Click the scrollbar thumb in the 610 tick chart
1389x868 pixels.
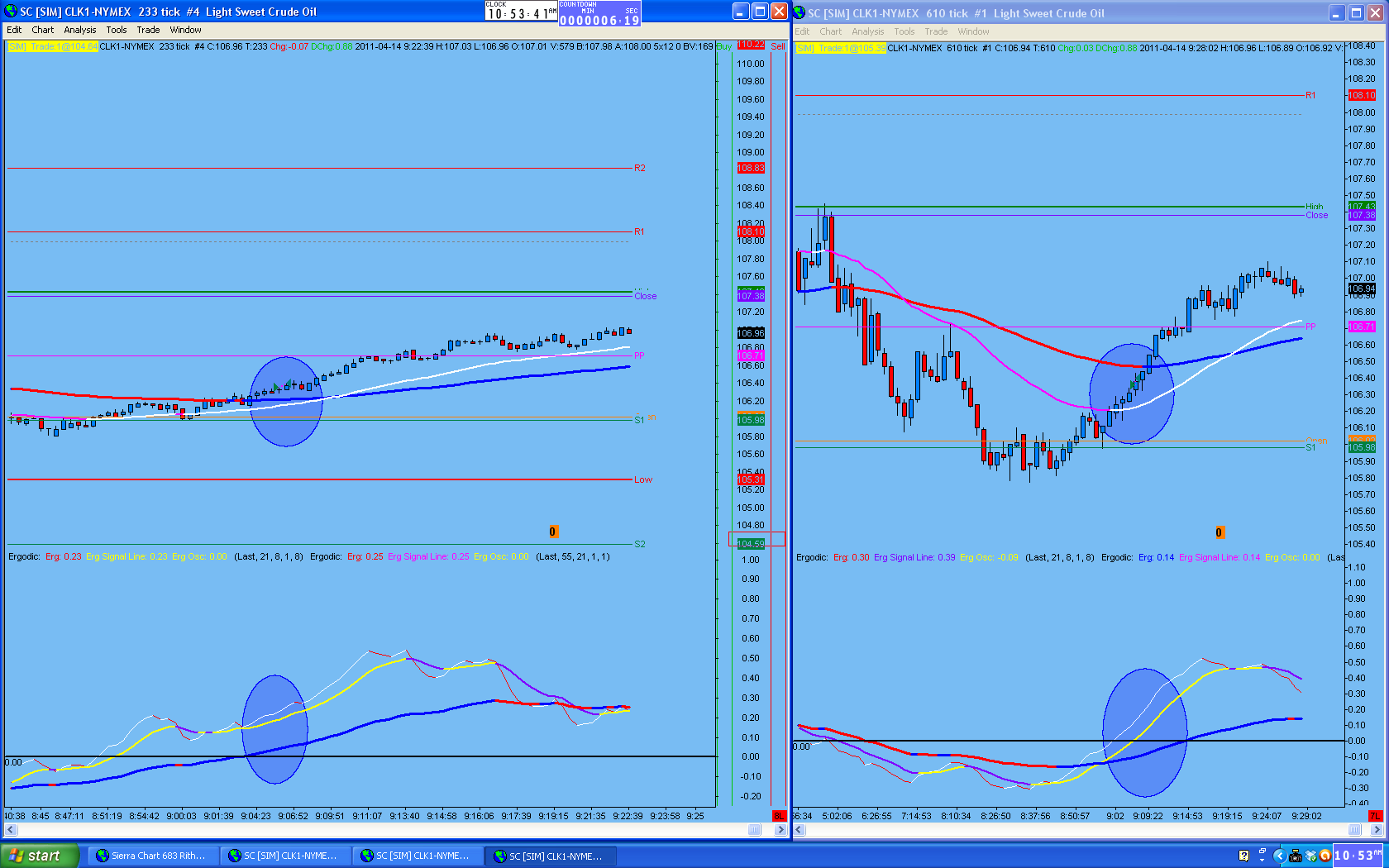point(1354,829)
